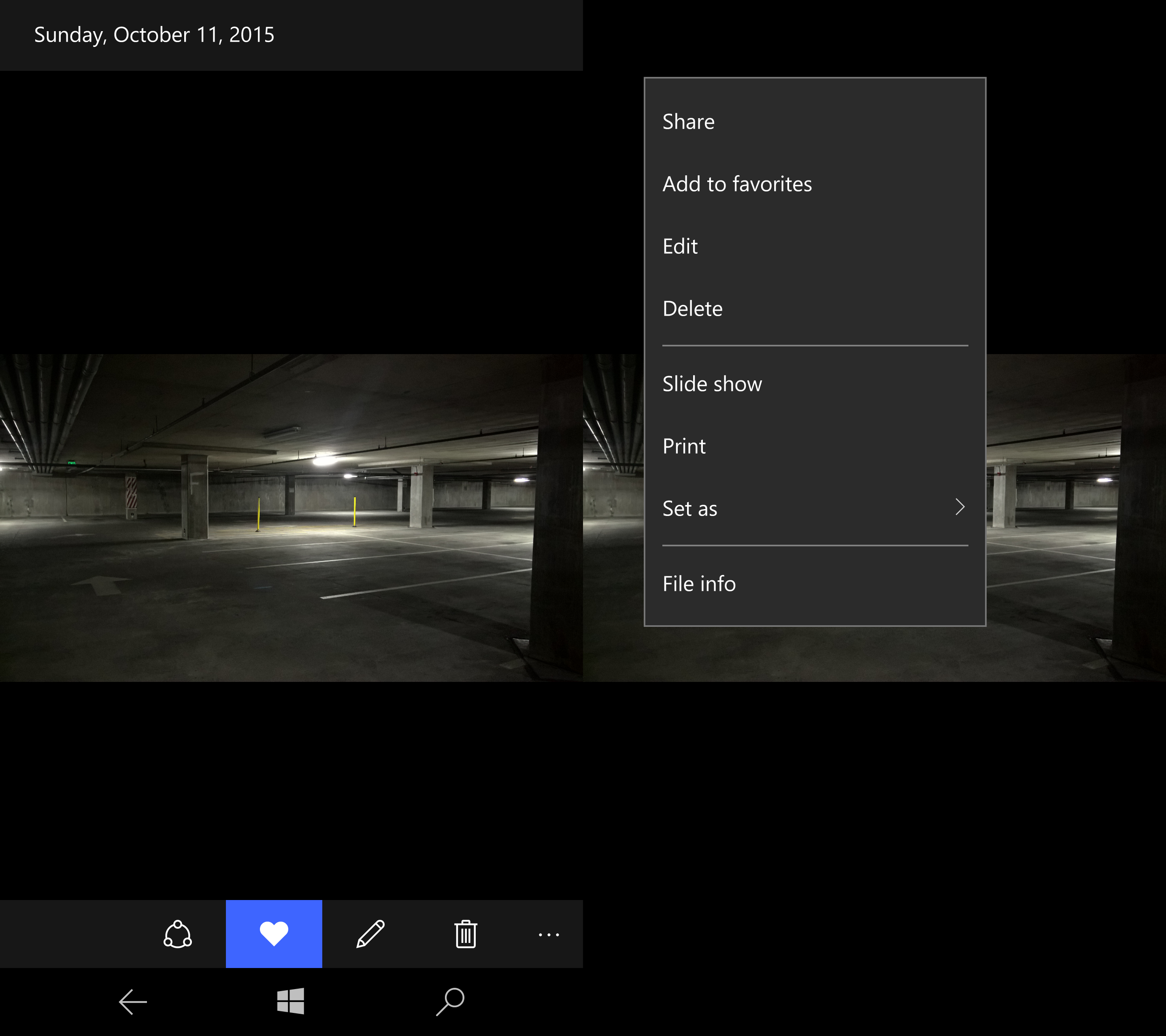Choose Edit in the context menu
The image size is (1166, 1036).
[x=815, y=246]
